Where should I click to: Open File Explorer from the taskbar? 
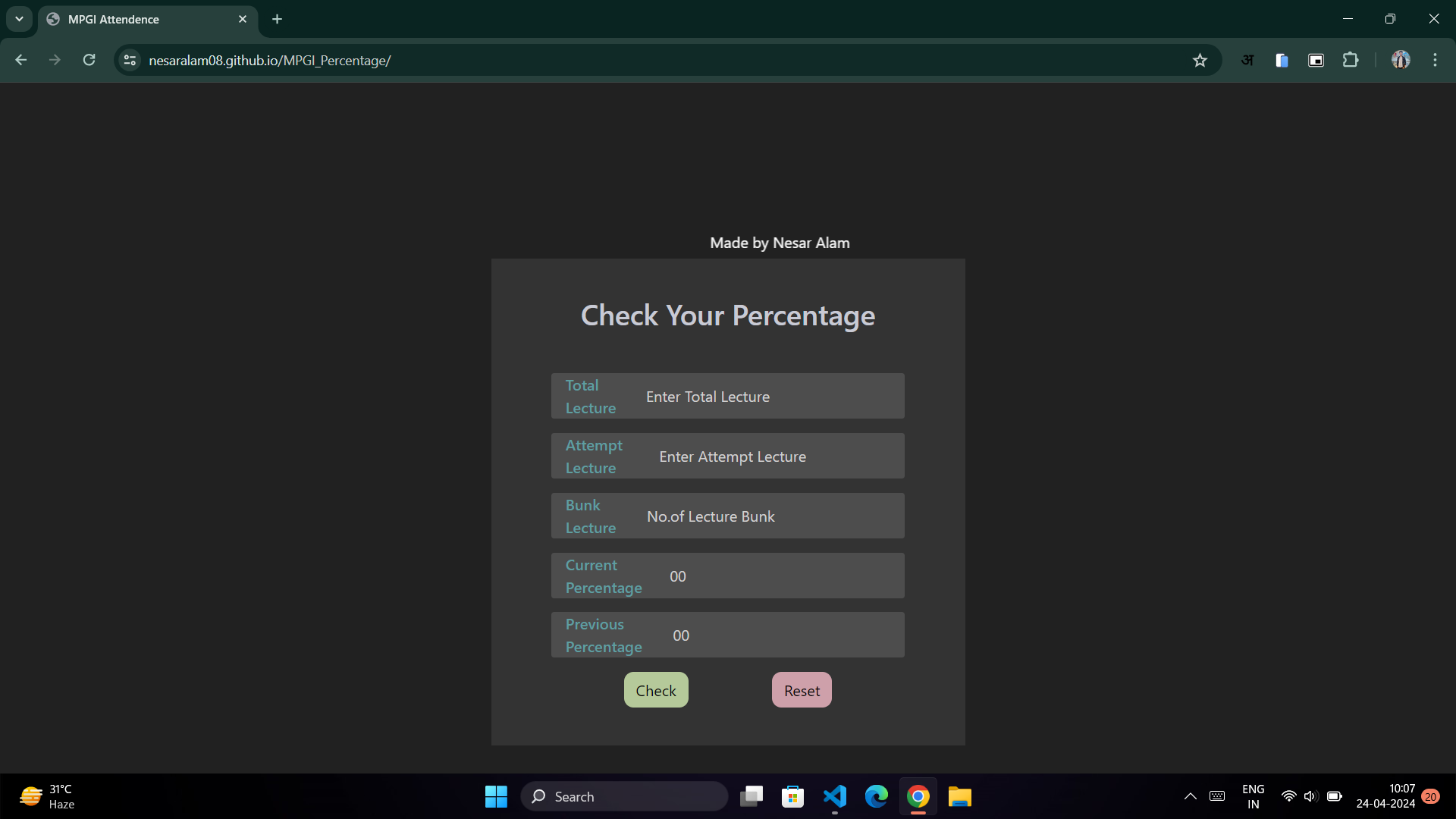coord(959,796)
